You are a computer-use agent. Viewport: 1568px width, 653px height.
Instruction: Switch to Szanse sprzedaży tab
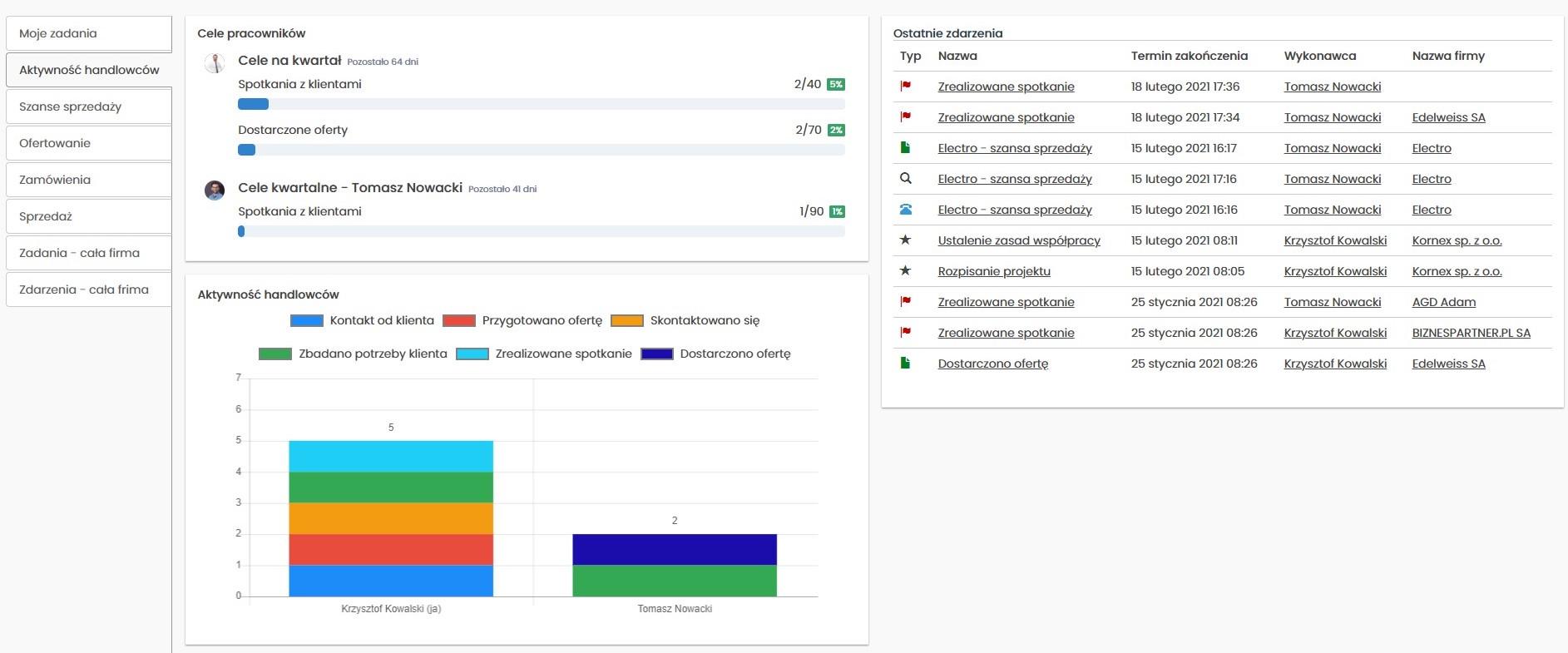click(88, 106)
